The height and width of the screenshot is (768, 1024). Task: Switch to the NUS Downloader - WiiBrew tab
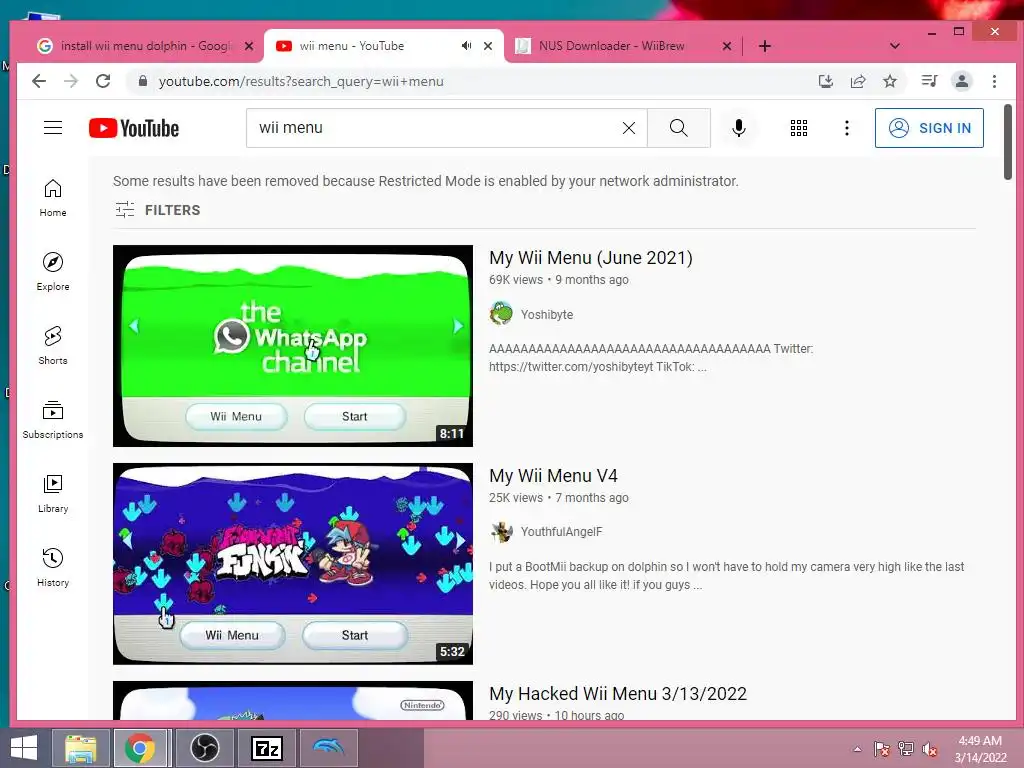tap(611, 46)
